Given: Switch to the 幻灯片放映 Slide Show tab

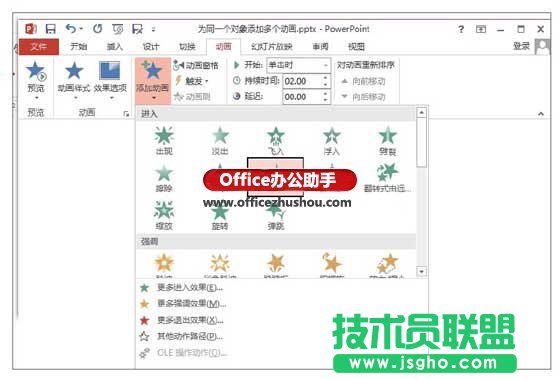Looking at the screenshot, I should pos(271,46).
